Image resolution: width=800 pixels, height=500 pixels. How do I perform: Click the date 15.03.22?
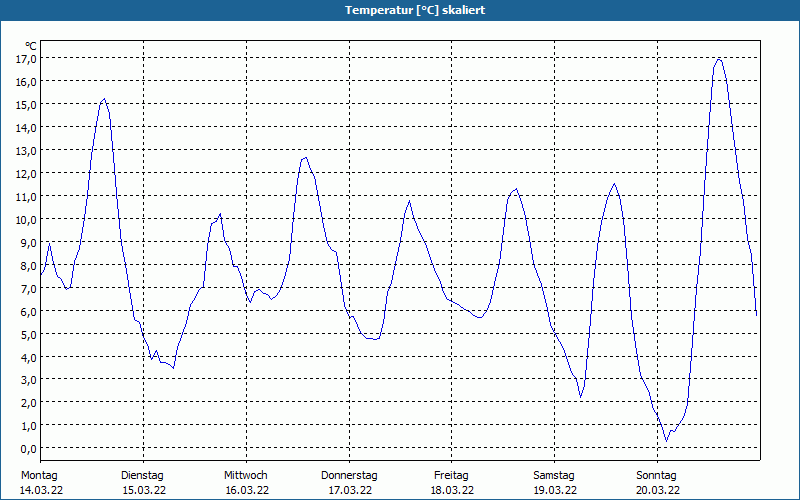click(x=144, y=490)
